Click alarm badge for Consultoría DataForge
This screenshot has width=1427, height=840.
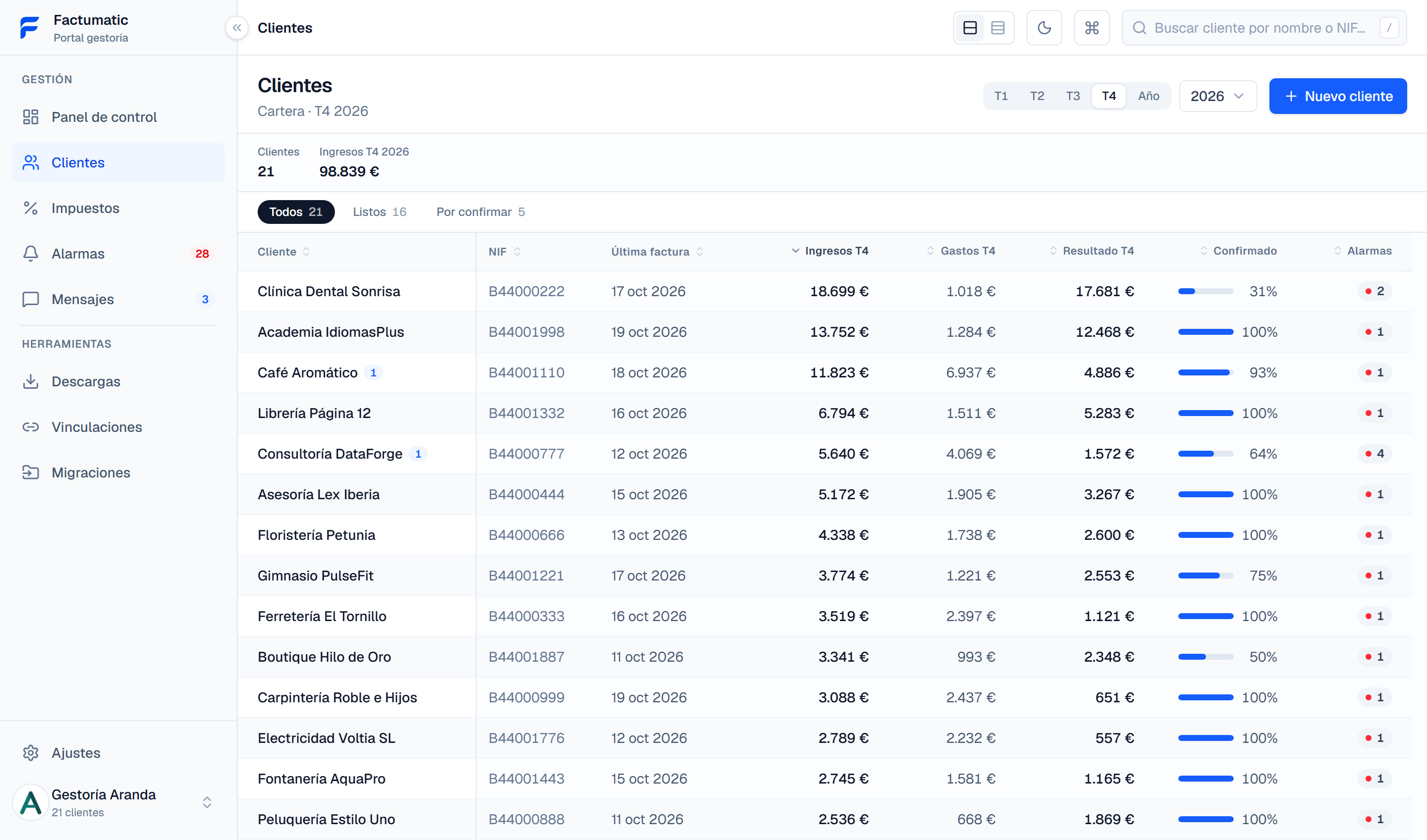(x=1374, y=454)
